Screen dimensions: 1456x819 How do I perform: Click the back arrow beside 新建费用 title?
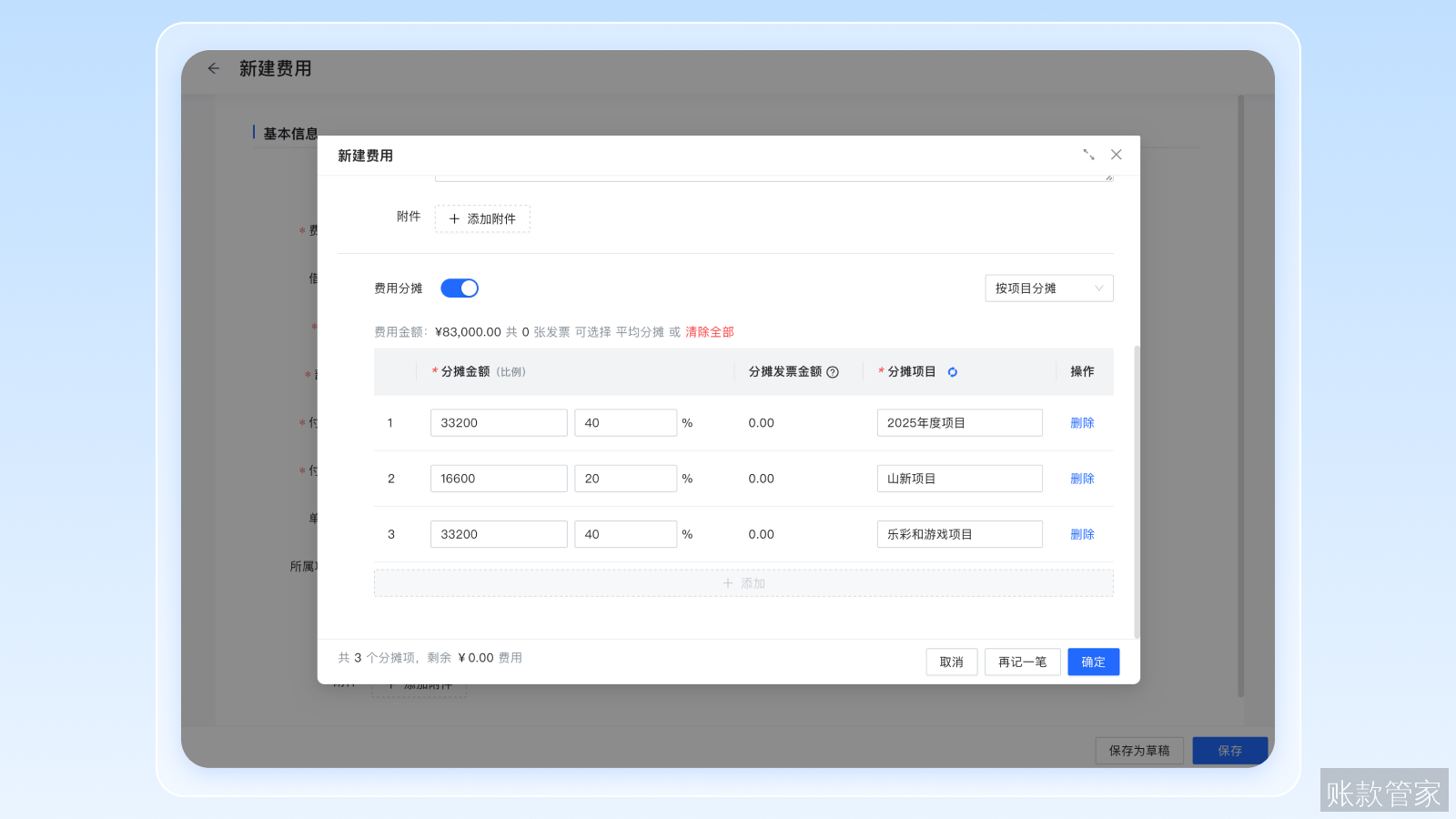coord(213,68)
